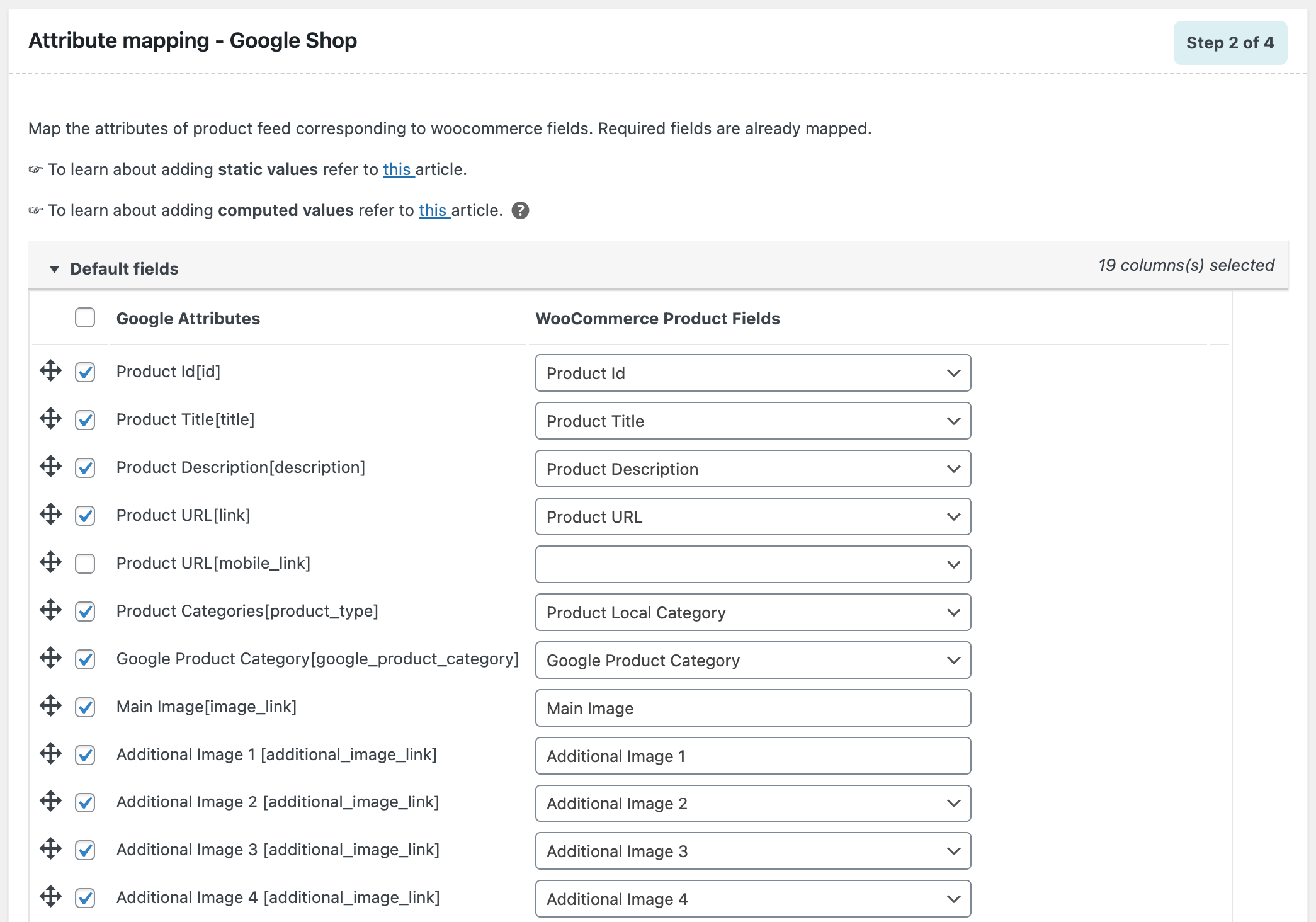Click the Main Image input field
The image size is (1316, 922).
752,708
